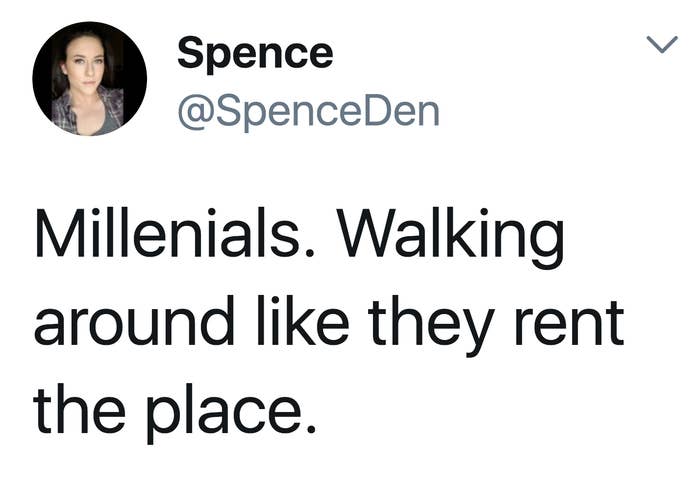Open Spence's circular profile photo

pyautogui.click(x=90, y=79)
